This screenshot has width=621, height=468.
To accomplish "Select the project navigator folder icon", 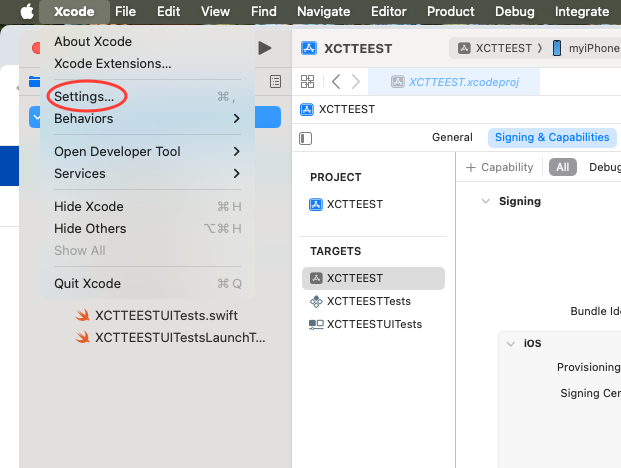I will pyautogui.click(x=34, y=82).
